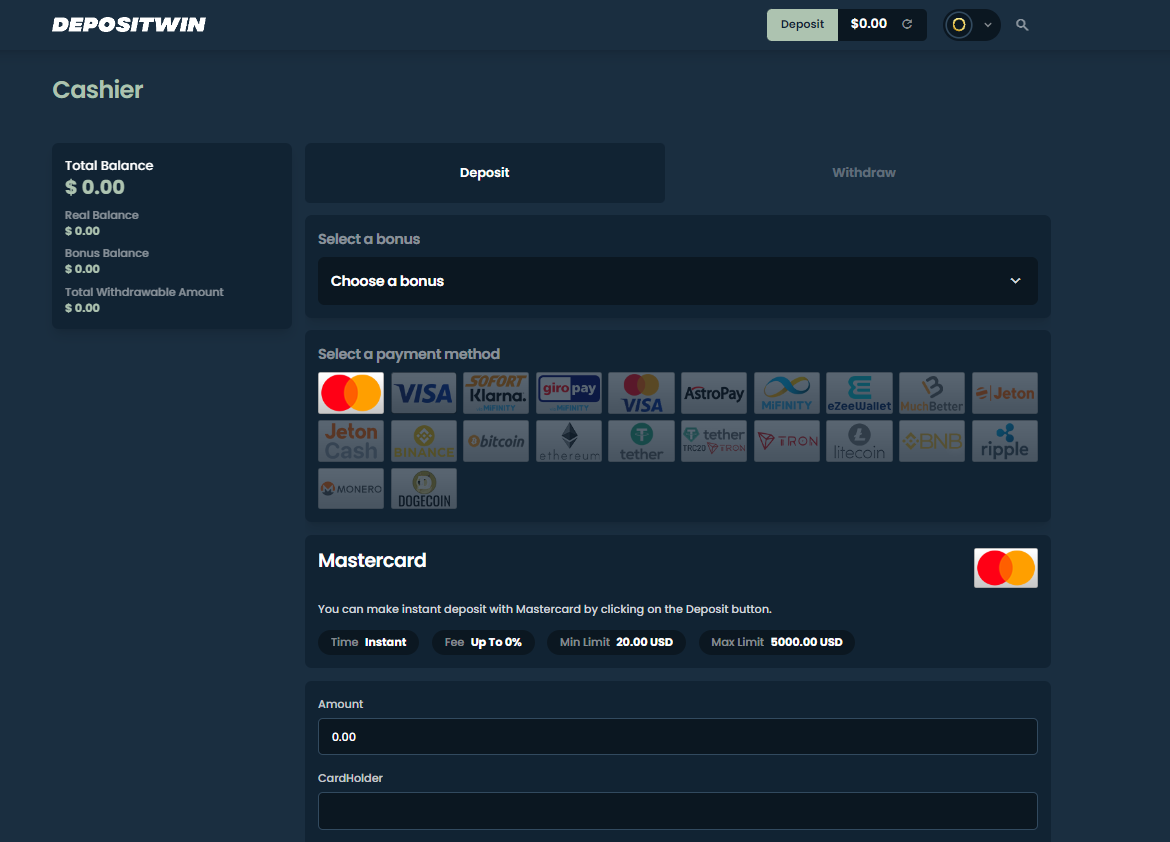The image size is (1170, 842).
Task: Switch to the Withdraw tab
Action: click(863, 172)
